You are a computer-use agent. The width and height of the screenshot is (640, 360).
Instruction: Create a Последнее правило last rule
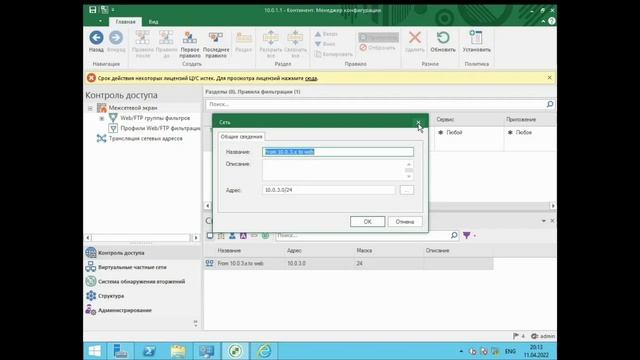point(216,44)
